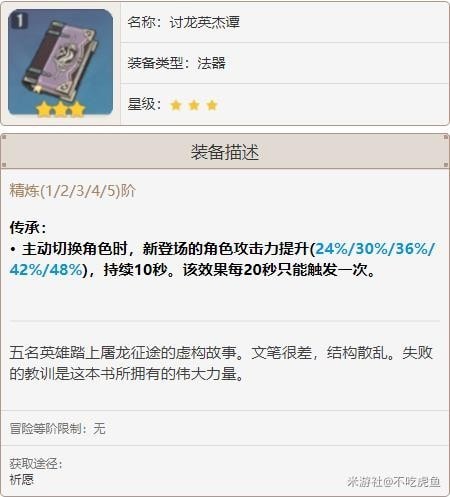Click the level 1 badge on weapon thumbnail

click(20, 21)
